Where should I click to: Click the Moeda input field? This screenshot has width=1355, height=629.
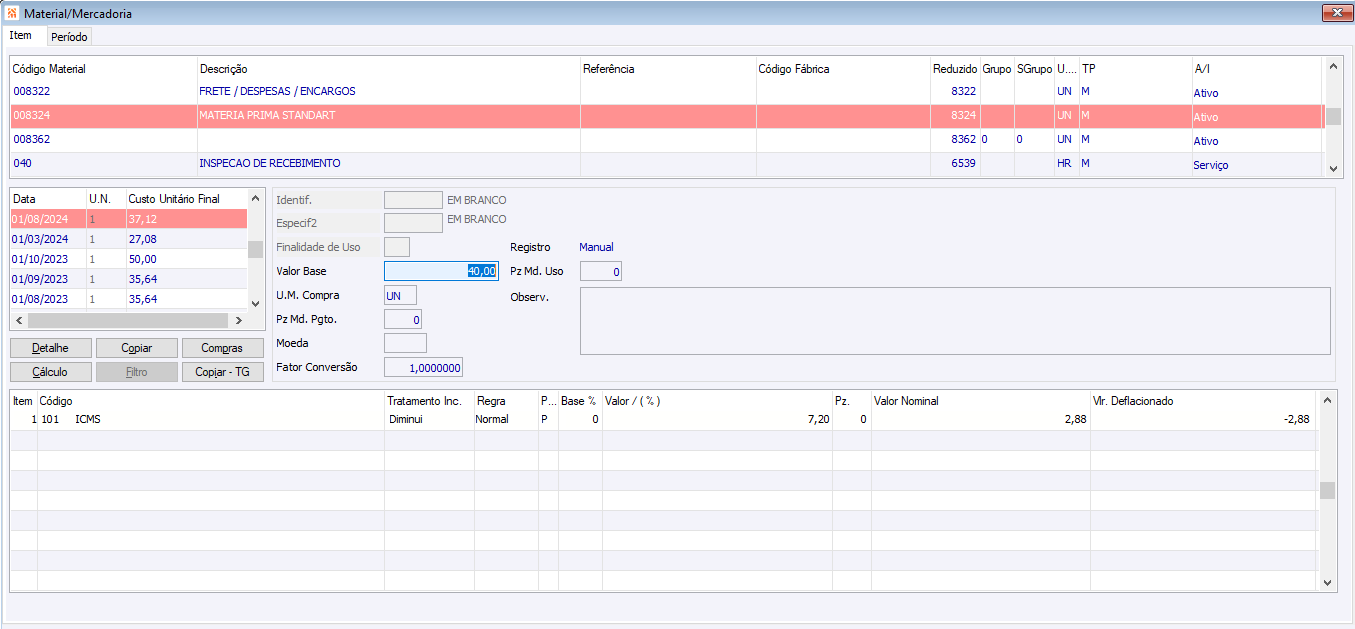405,343
